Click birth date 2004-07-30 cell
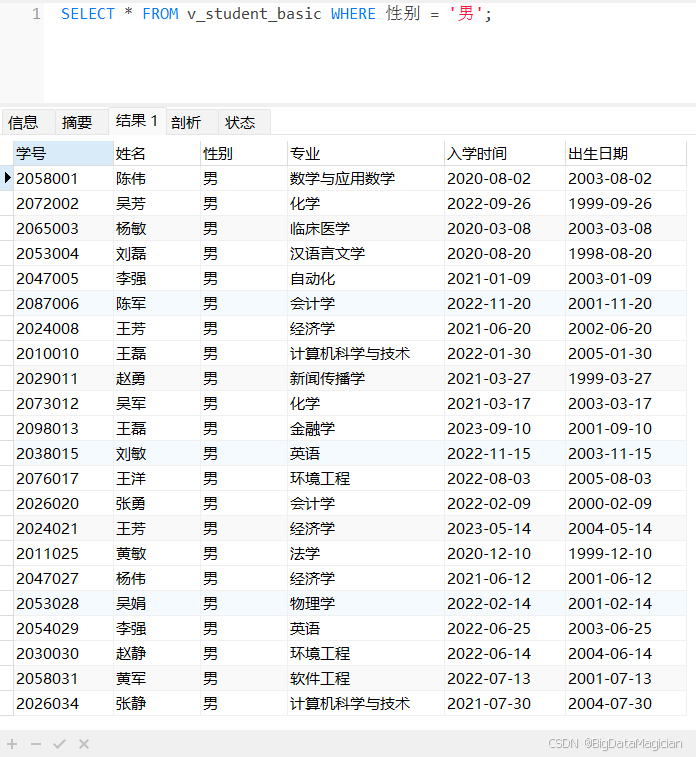Screen dimensions: 696x757 pos(626,703)
